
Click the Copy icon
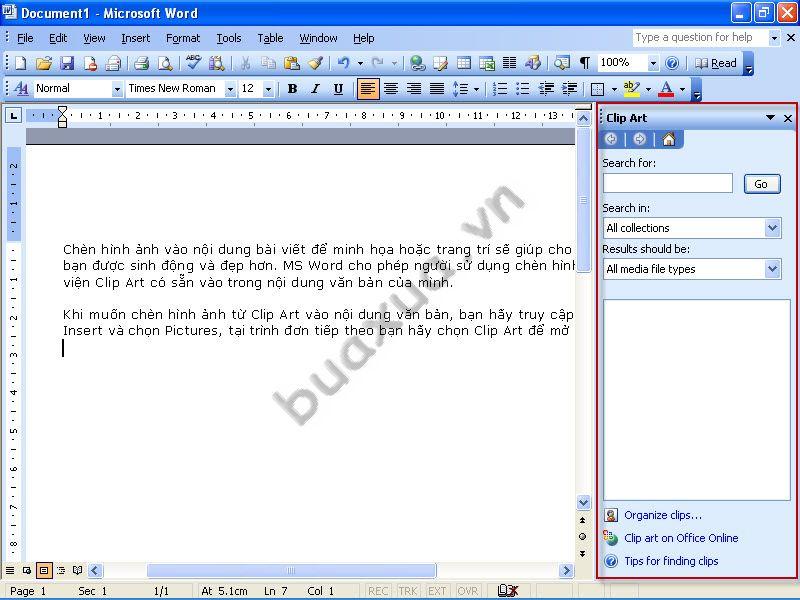[x=268, y=63]
